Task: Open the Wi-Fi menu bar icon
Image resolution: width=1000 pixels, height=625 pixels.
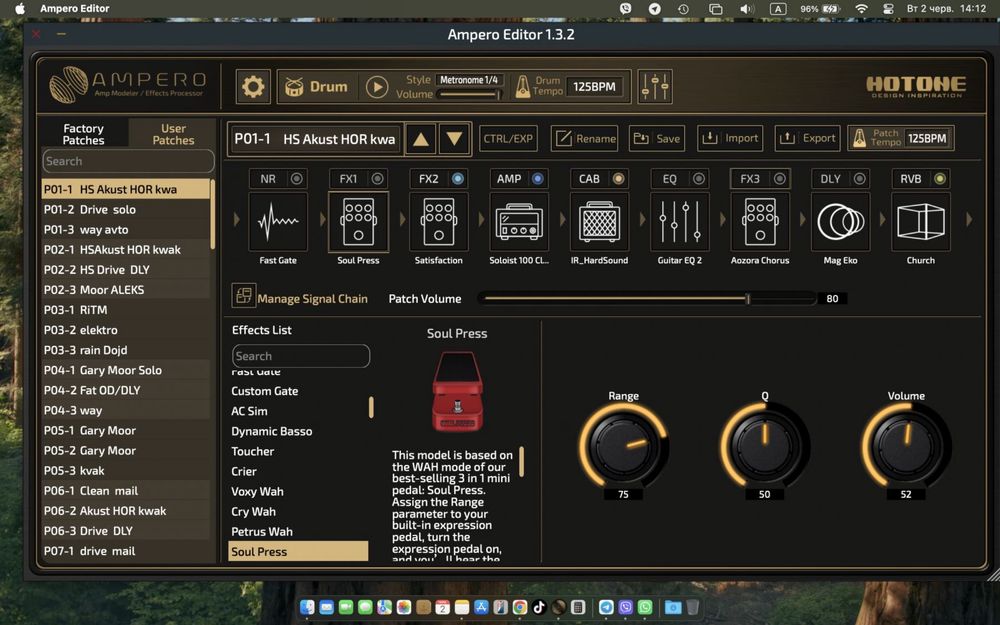Action: click(862, 9)
